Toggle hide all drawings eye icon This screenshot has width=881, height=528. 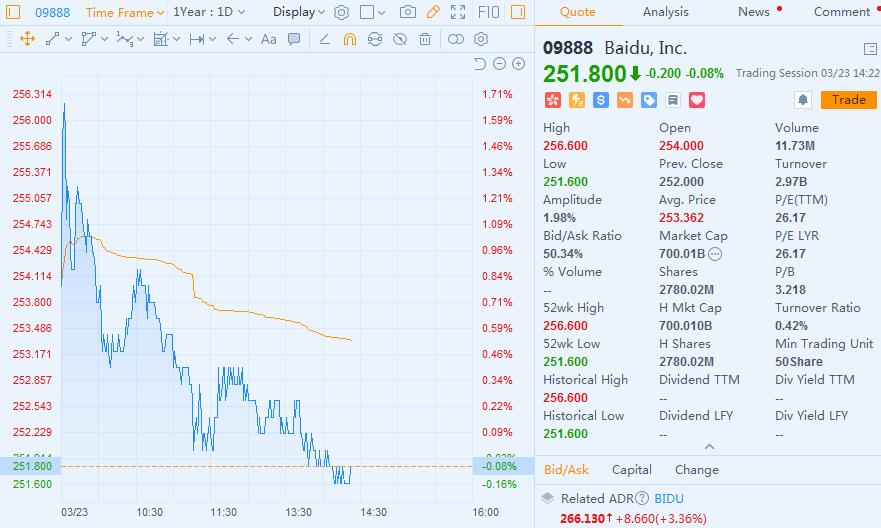(x=399, y=39)
